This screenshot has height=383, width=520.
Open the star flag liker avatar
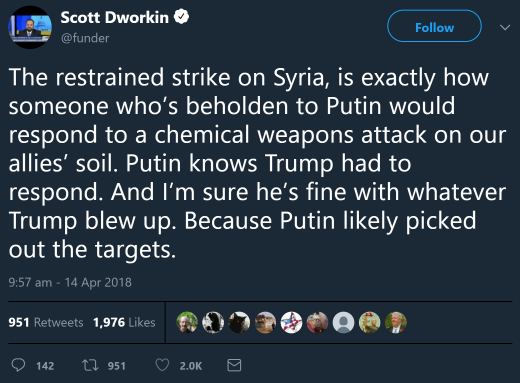point(291,322)
